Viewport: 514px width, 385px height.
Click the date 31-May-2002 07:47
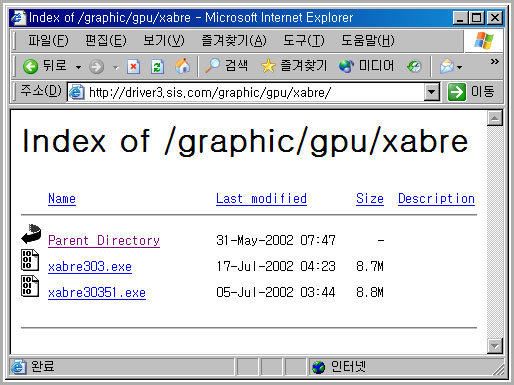point(276,240)
